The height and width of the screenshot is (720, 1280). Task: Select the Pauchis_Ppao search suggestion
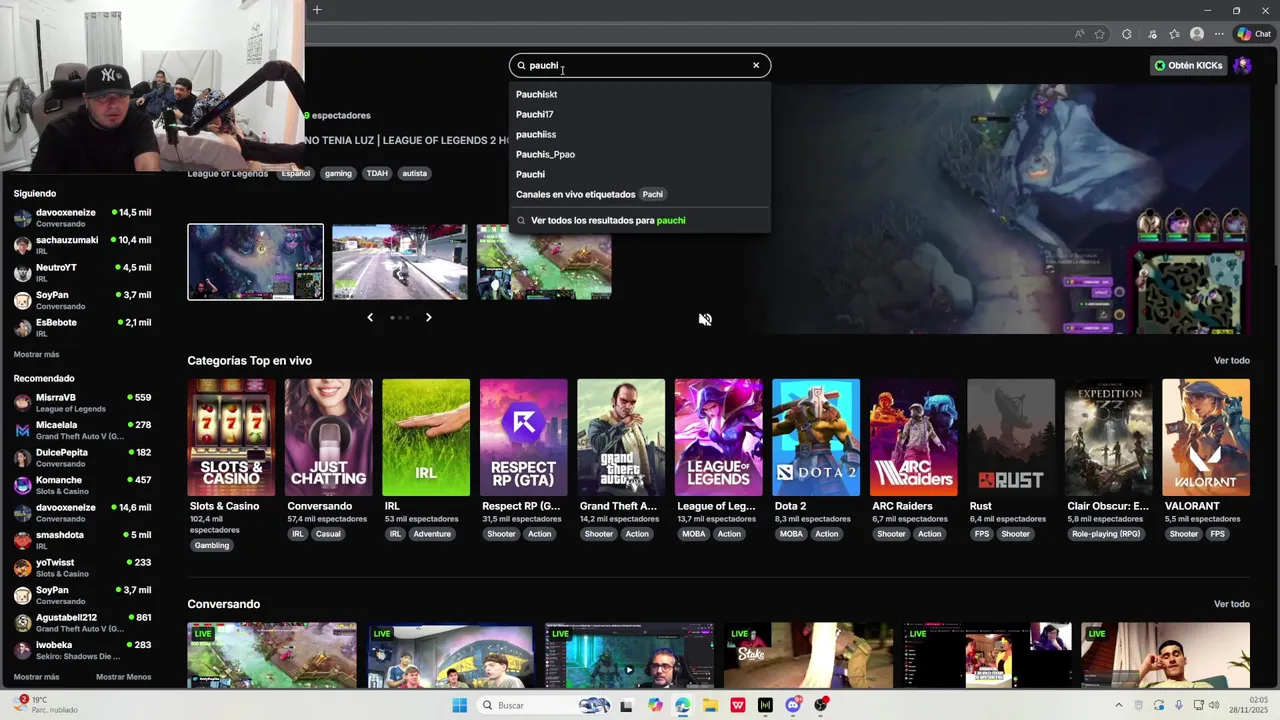click(x=640, y=154)
